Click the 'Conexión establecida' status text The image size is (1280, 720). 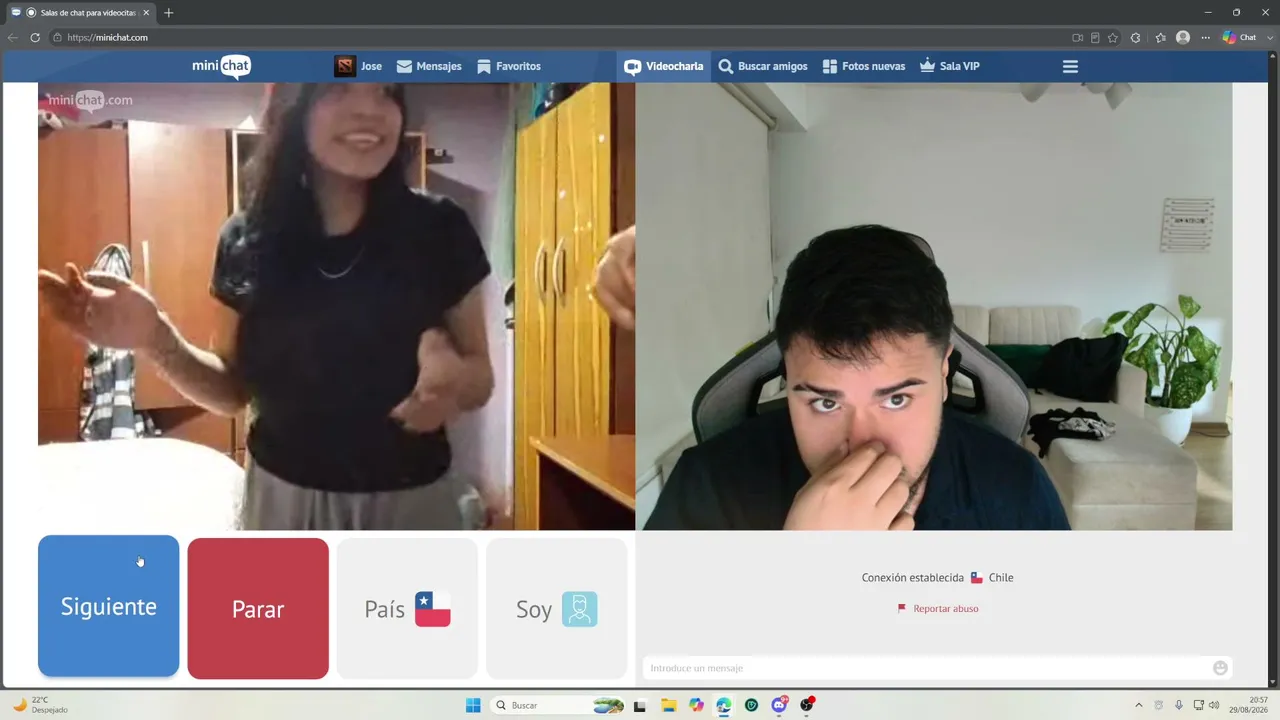click(913, 578)
